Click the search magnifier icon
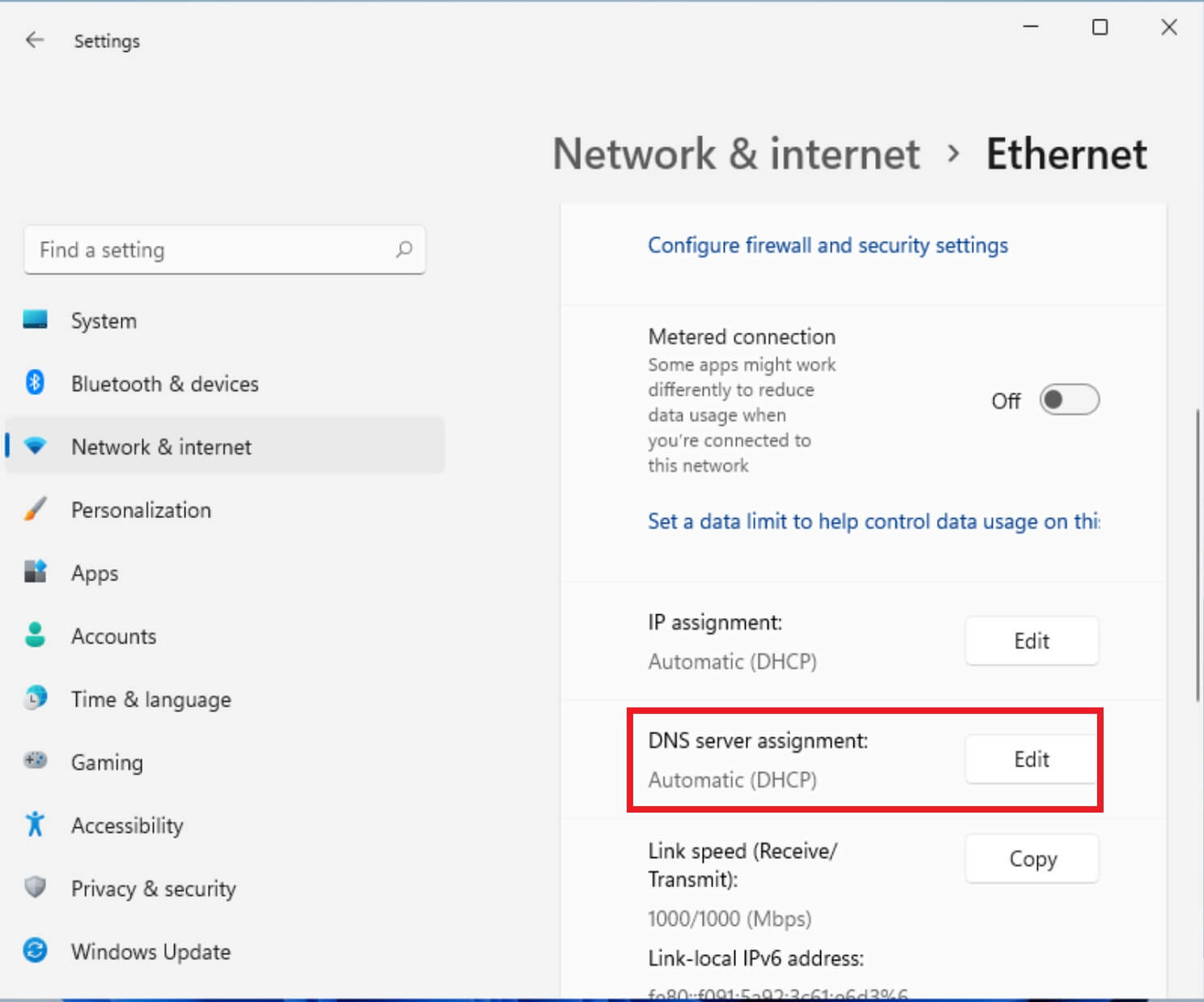Viewport: 1204px width, 1002px height. click(x=404, y=250)
